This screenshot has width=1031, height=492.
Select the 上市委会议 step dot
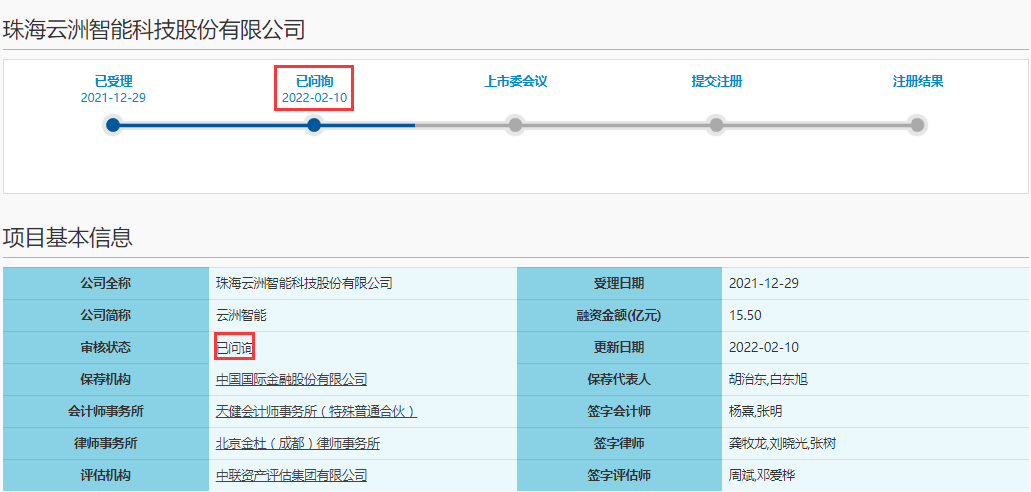click(515, 125)
